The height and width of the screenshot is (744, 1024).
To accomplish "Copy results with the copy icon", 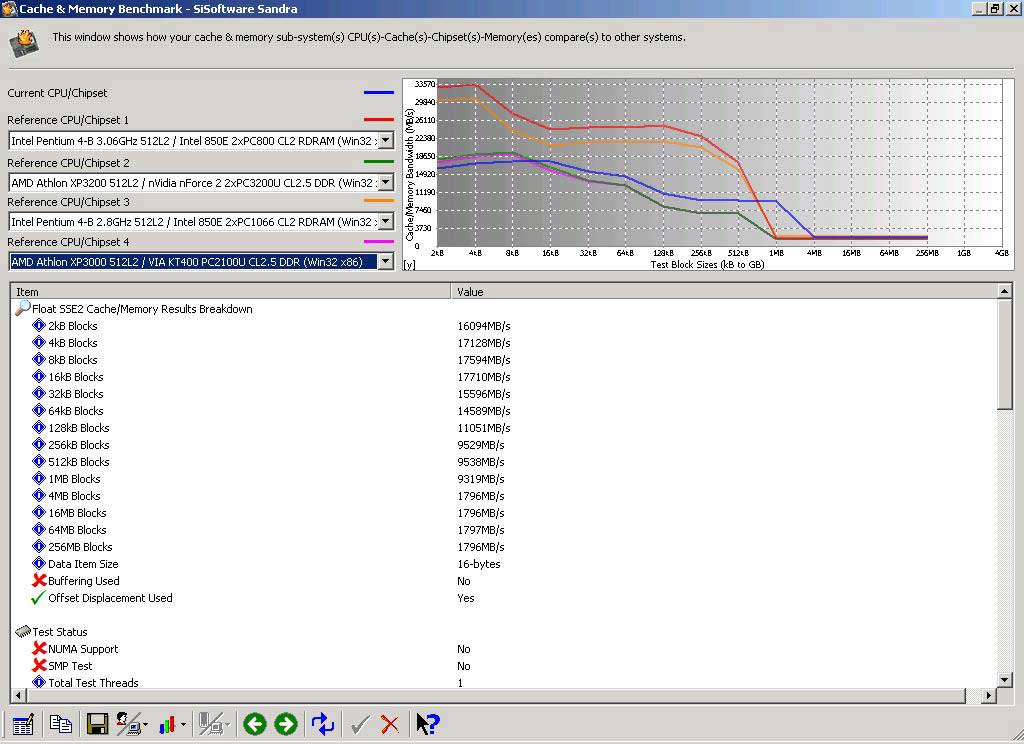I will point(61,724).
